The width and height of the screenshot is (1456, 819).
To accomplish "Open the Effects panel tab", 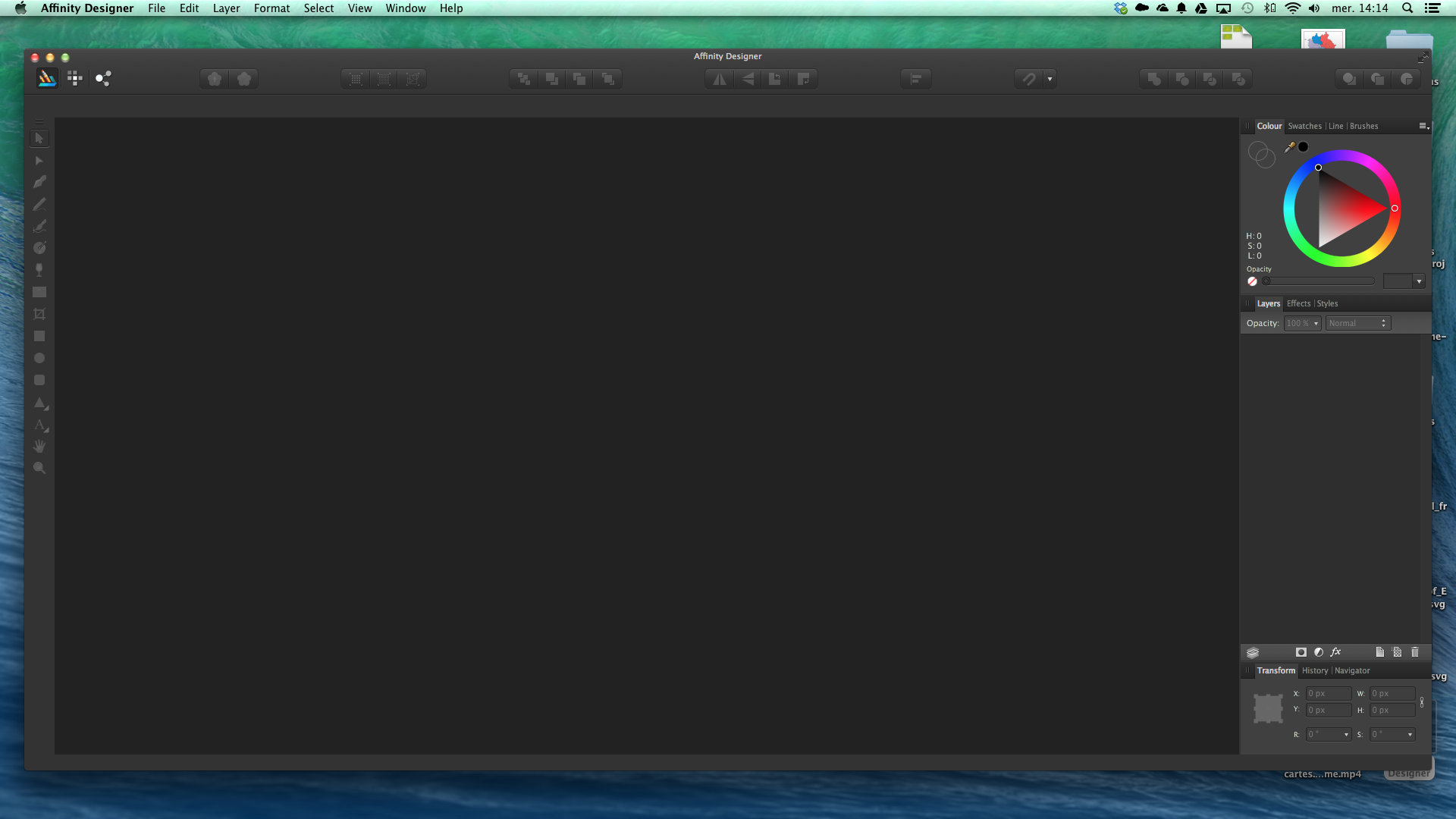I will point(1298,303).
